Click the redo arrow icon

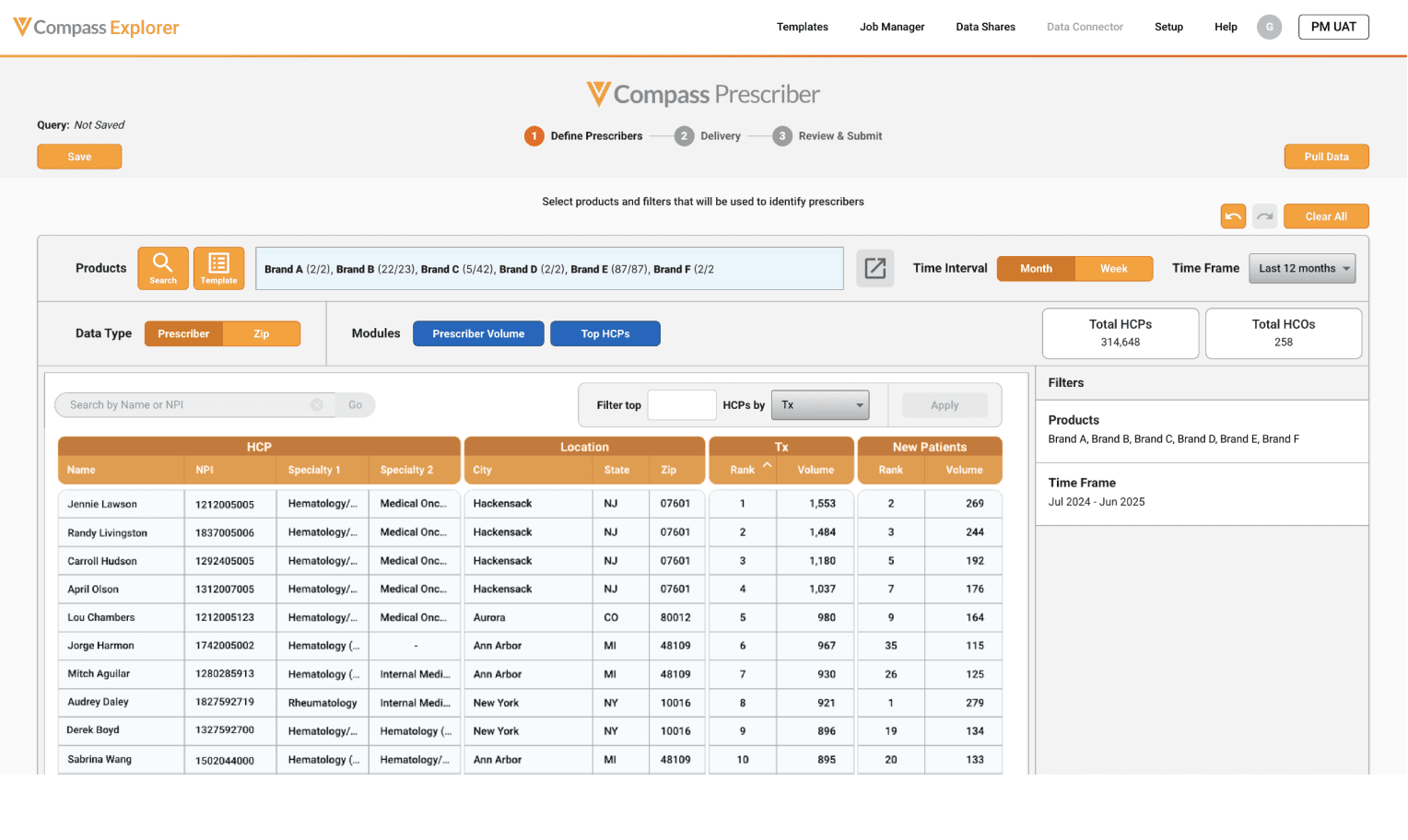(x=1264, y=216)
